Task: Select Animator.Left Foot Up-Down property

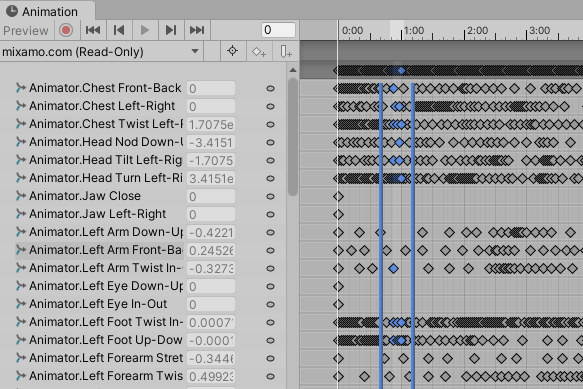Action: pyautogui.click(x=106, y=340)
